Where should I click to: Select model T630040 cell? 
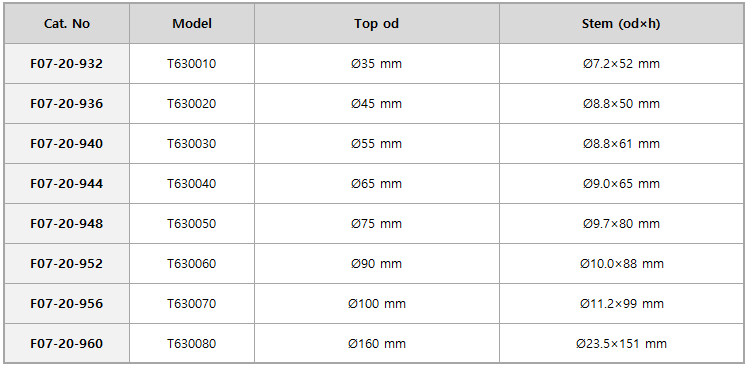(x=192, y=184)
